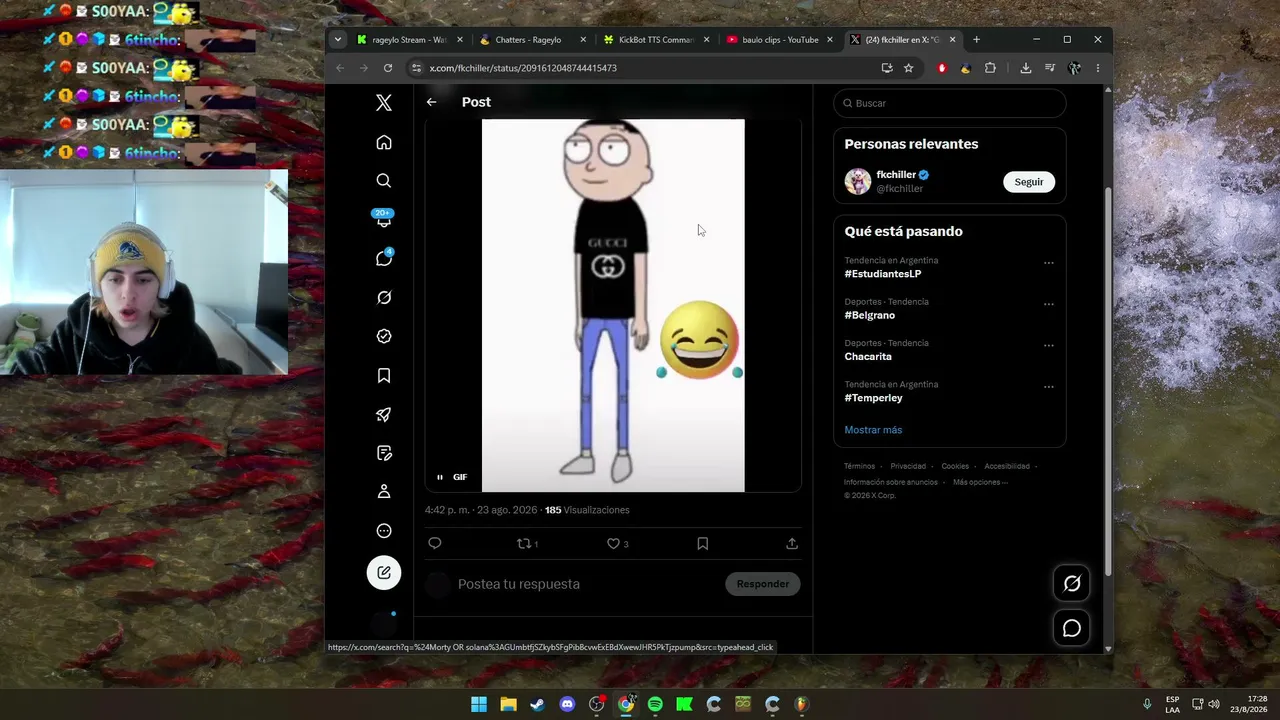Switch to the rageylo Stream tab

409,40
